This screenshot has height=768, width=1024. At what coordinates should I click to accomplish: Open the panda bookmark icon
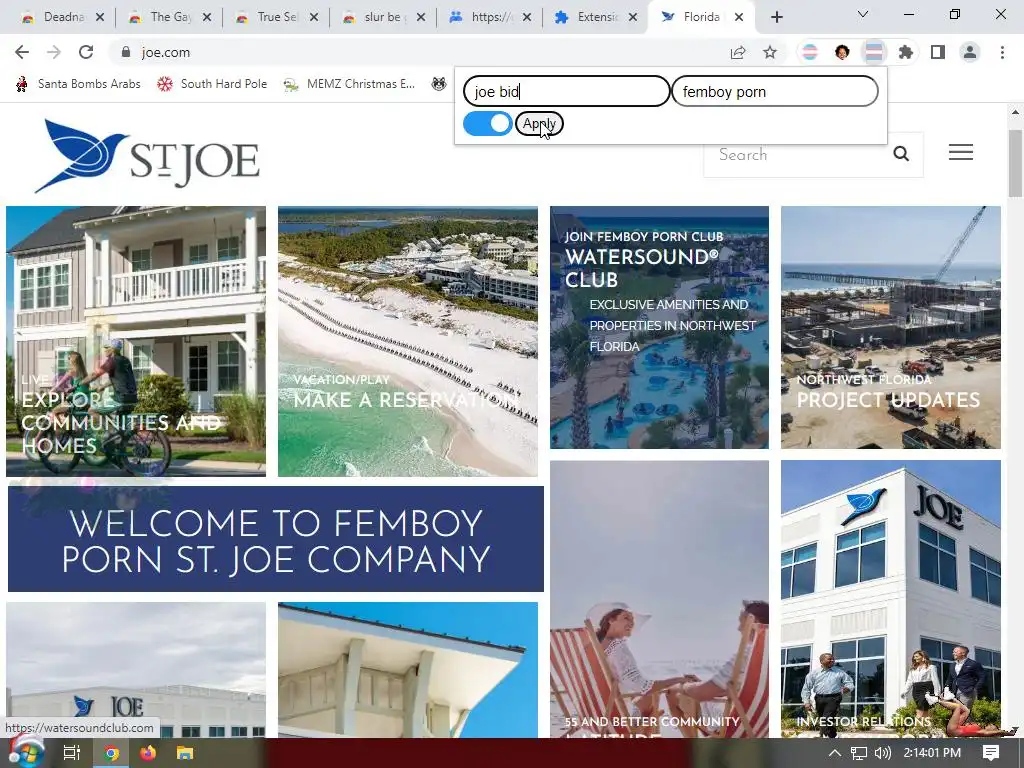[x=439, y=84]
